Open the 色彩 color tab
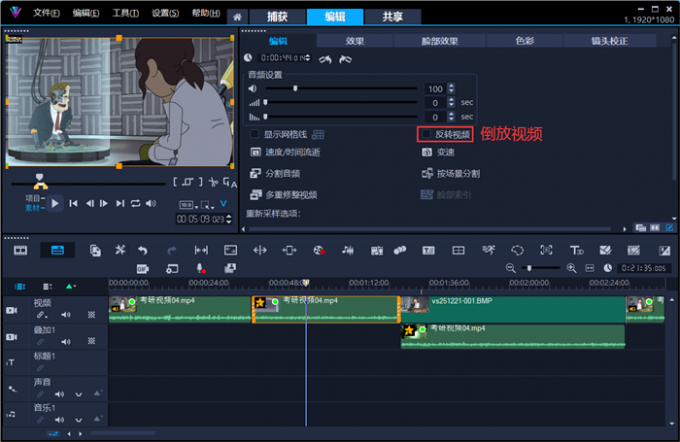The height and width of the screenshot is (442, 680). (524, 41)
